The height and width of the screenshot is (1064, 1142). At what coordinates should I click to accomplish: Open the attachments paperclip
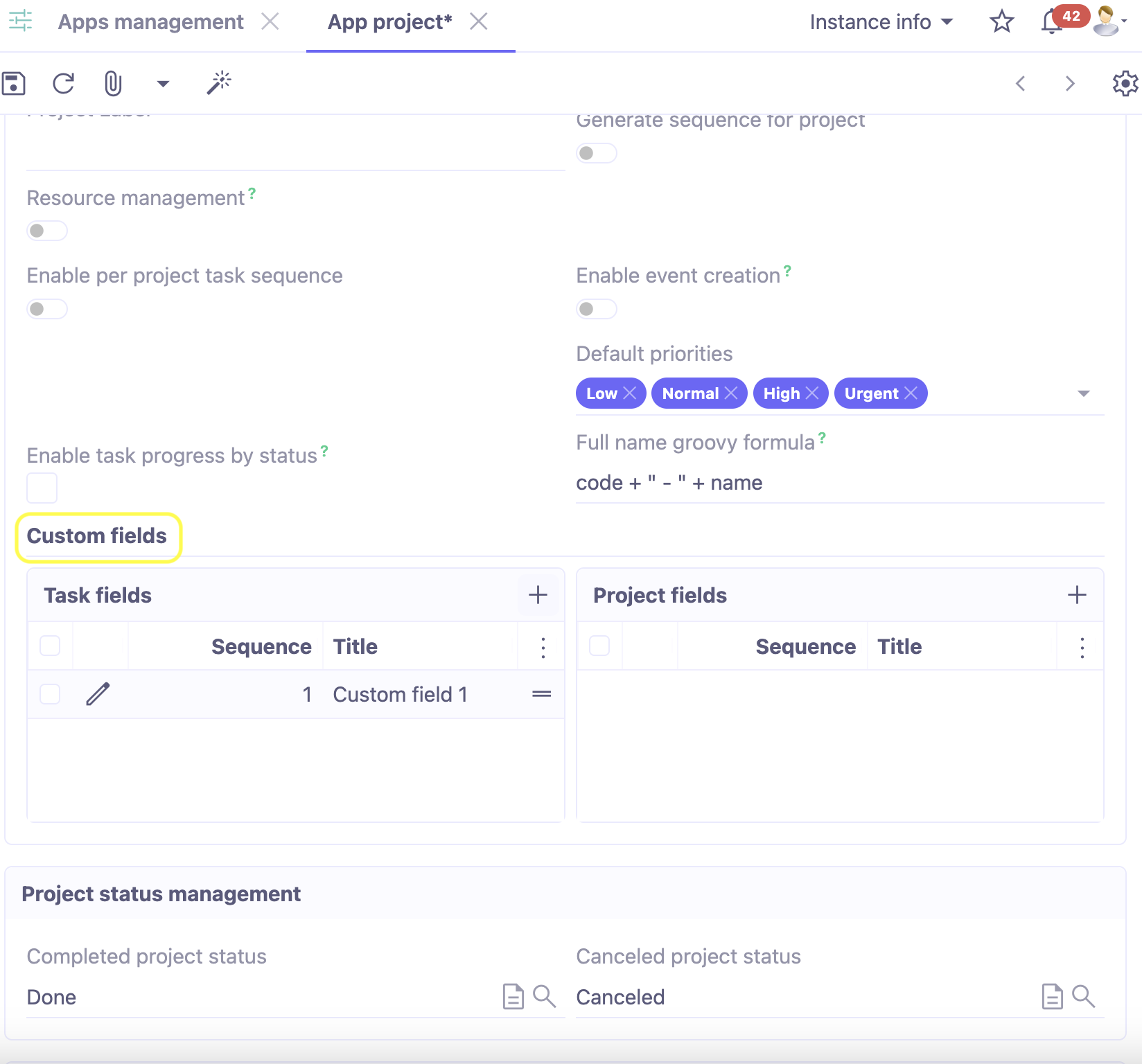(112, 83)
